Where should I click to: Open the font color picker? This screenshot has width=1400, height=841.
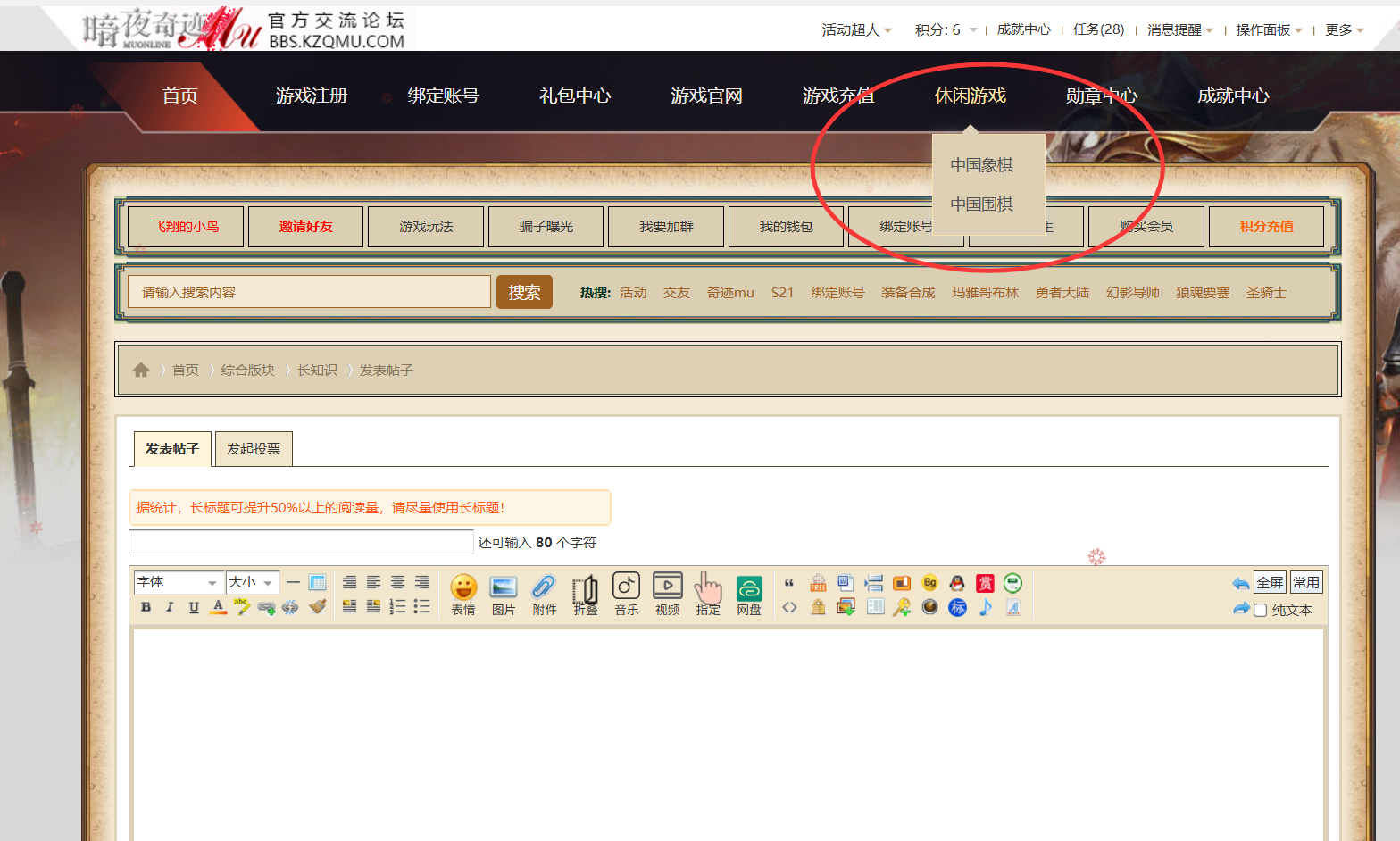coord(218,607)
